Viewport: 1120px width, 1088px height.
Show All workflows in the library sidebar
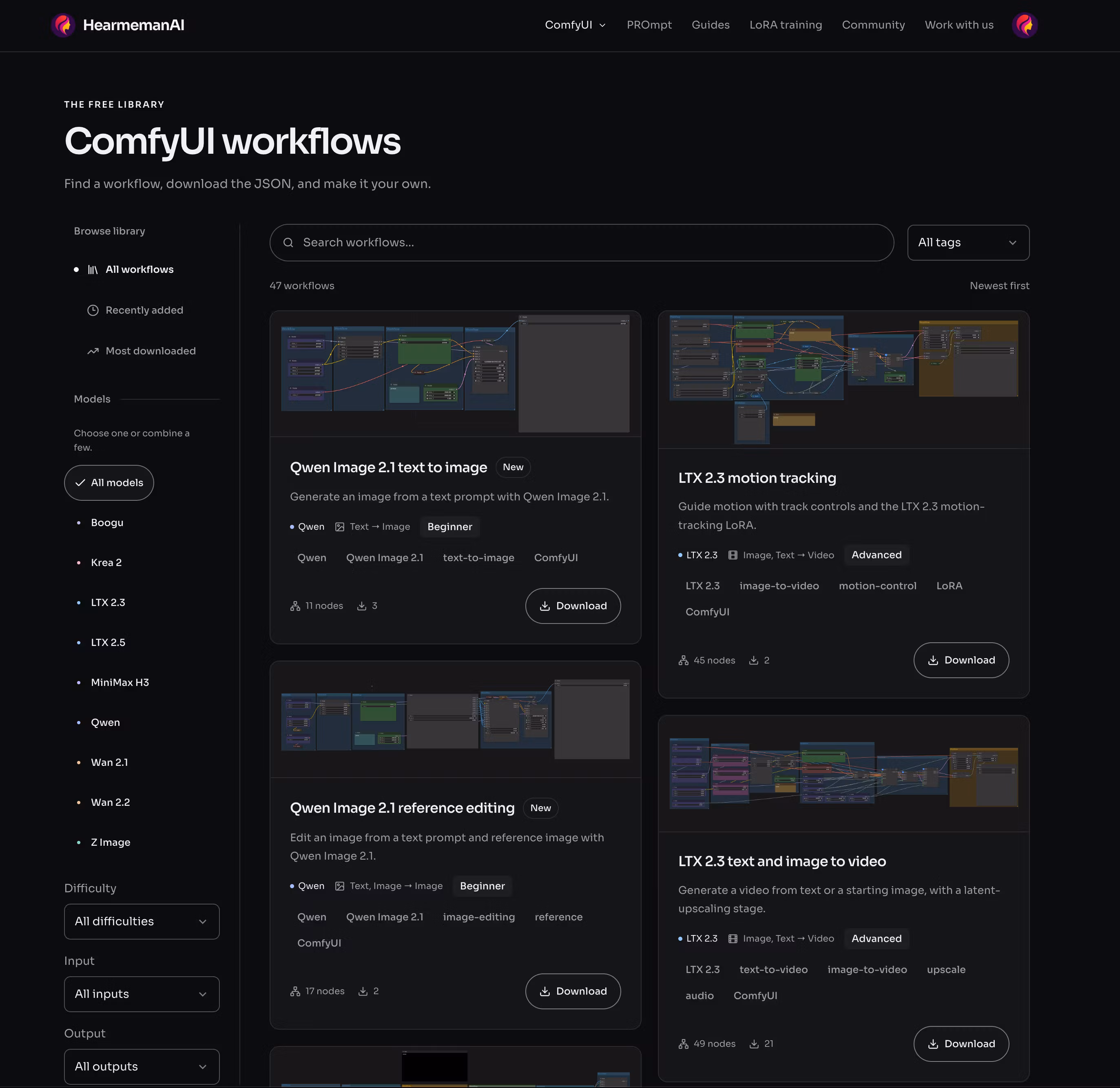(139, 270)
